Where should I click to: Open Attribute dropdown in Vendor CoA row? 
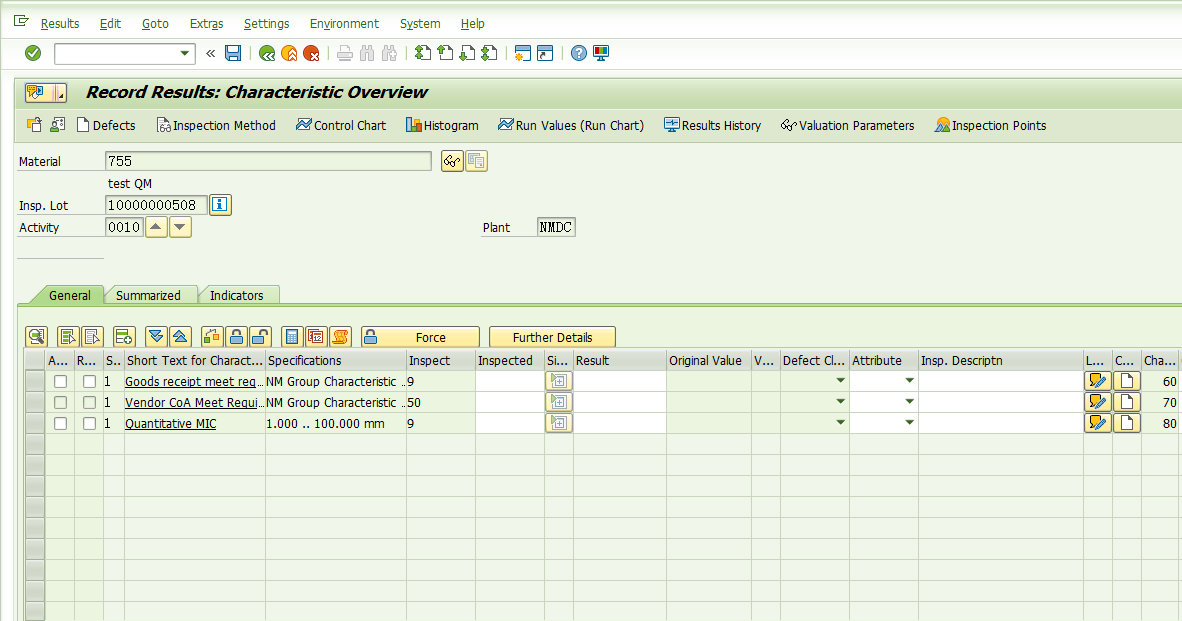coord(909,402)
